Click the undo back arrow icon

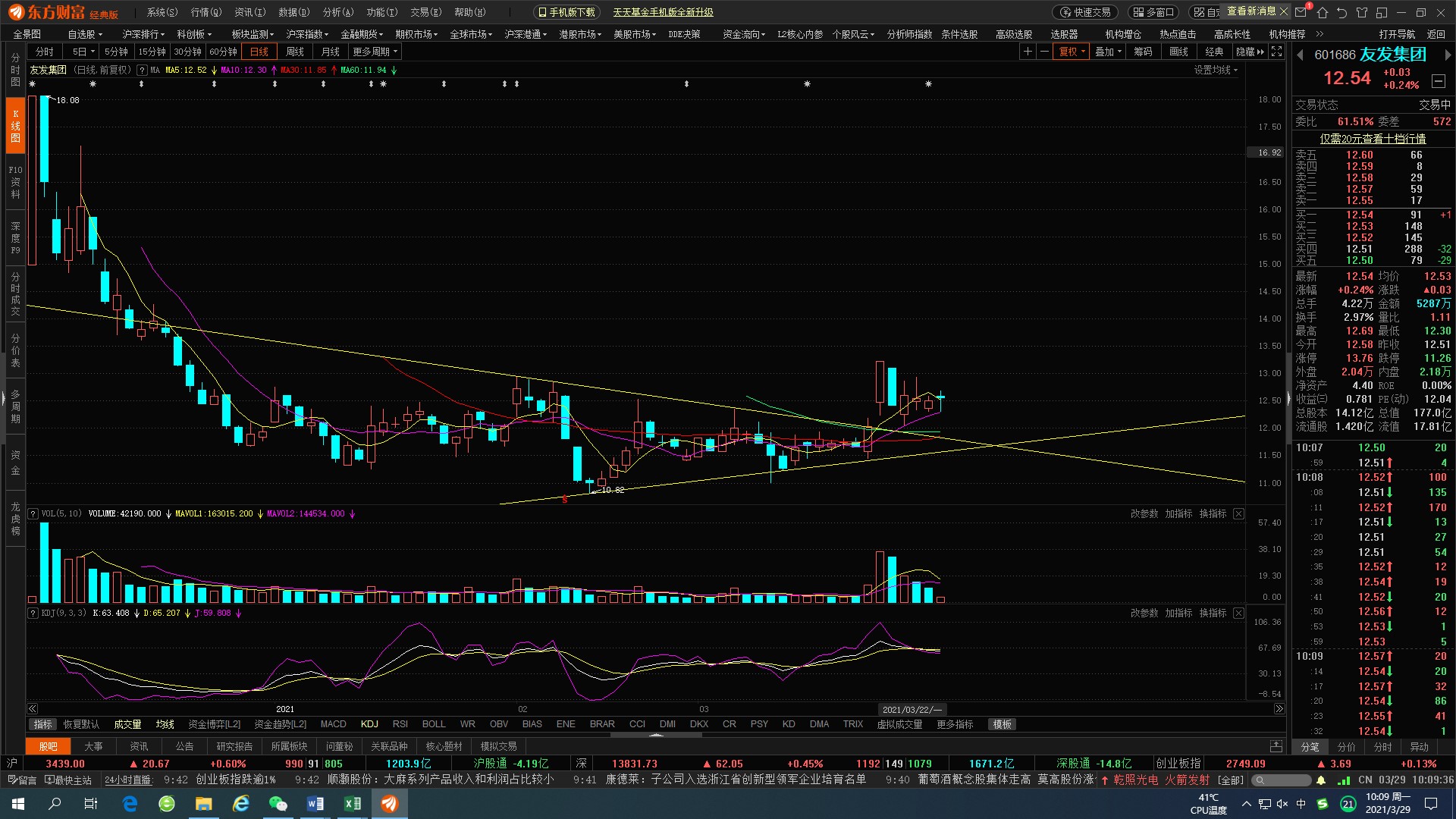[x=1342, y=12]
